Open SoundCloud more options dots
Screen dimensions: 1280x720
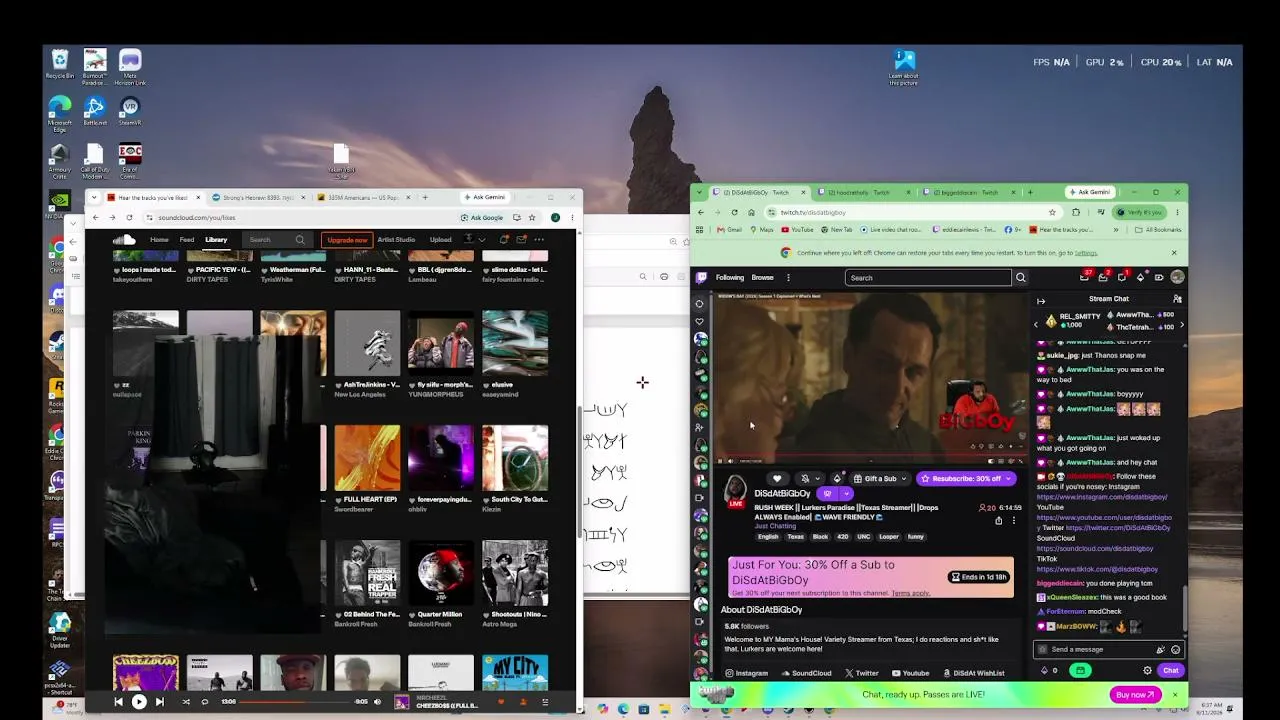(x=539, y=240)
